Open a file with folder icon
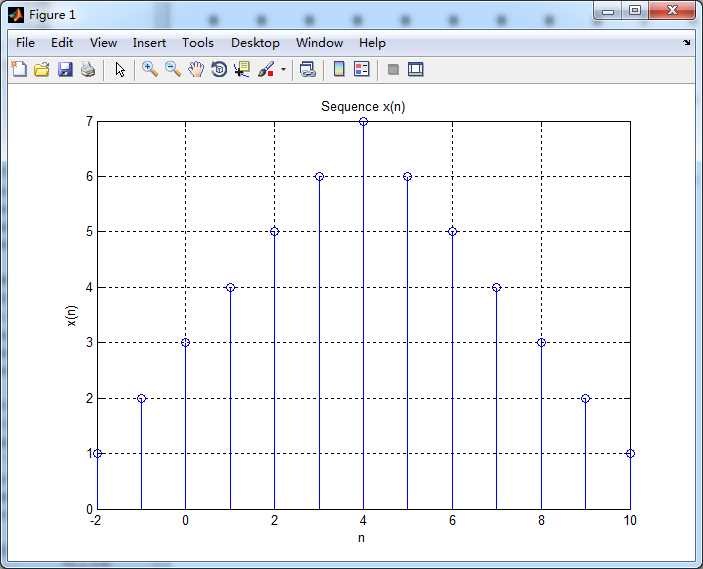703x569 pixels. pyautogui.click(x=42, y=69)
